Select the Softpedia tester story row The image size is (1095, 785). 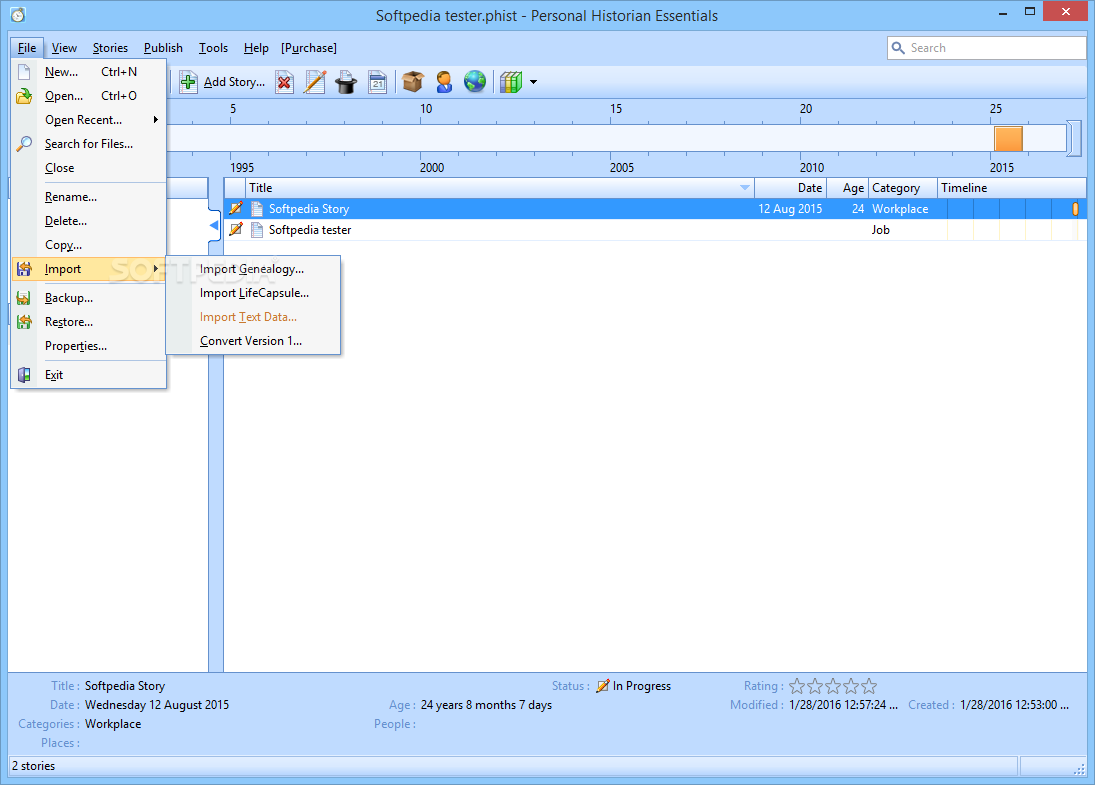click(655, 230)
